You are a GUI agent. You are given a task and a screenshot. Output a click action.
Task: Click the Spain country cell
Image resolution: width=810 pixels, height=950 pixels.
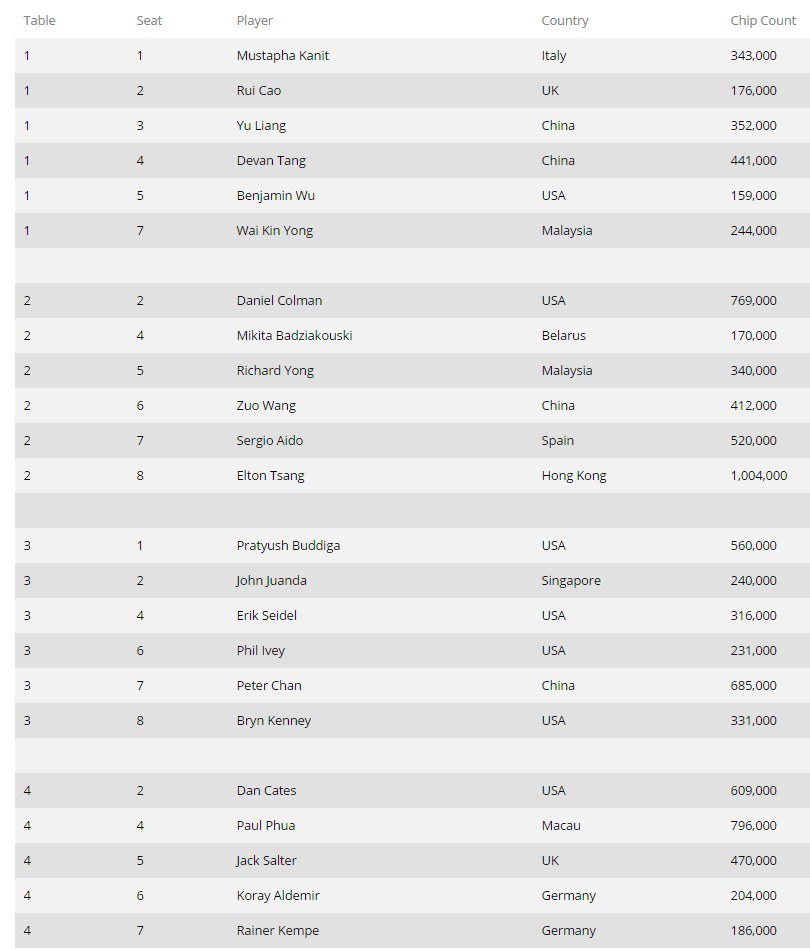coord(557,440)
